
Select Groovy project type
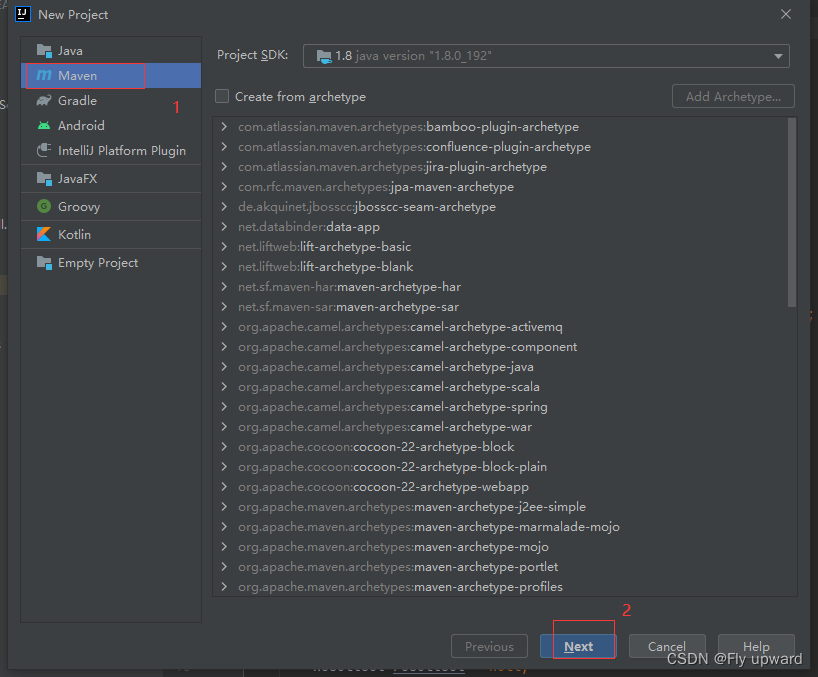[111, 207]
